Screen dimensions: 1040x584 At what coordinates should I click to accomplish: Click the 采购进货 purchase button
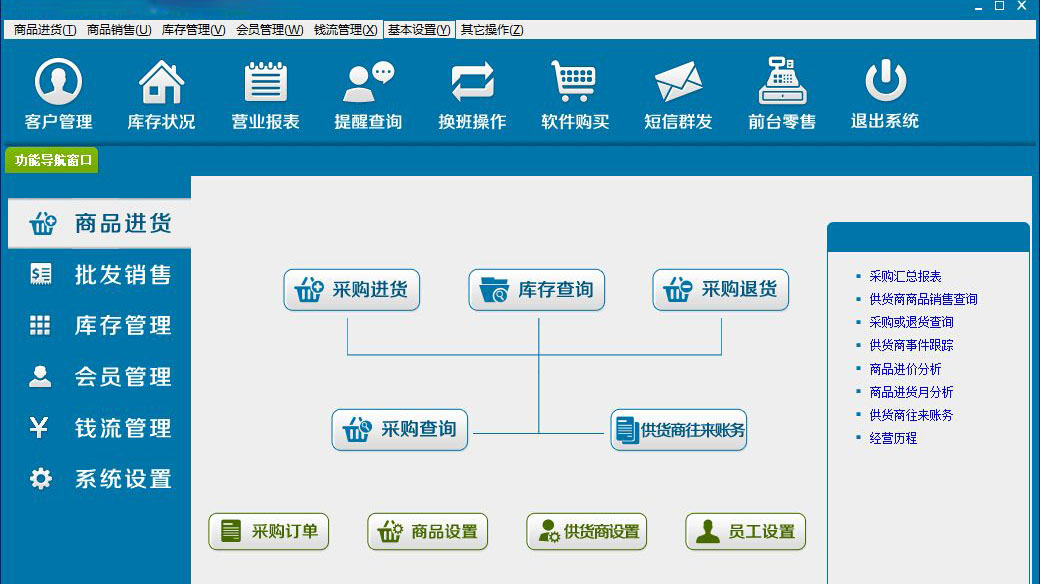(351, 289)
